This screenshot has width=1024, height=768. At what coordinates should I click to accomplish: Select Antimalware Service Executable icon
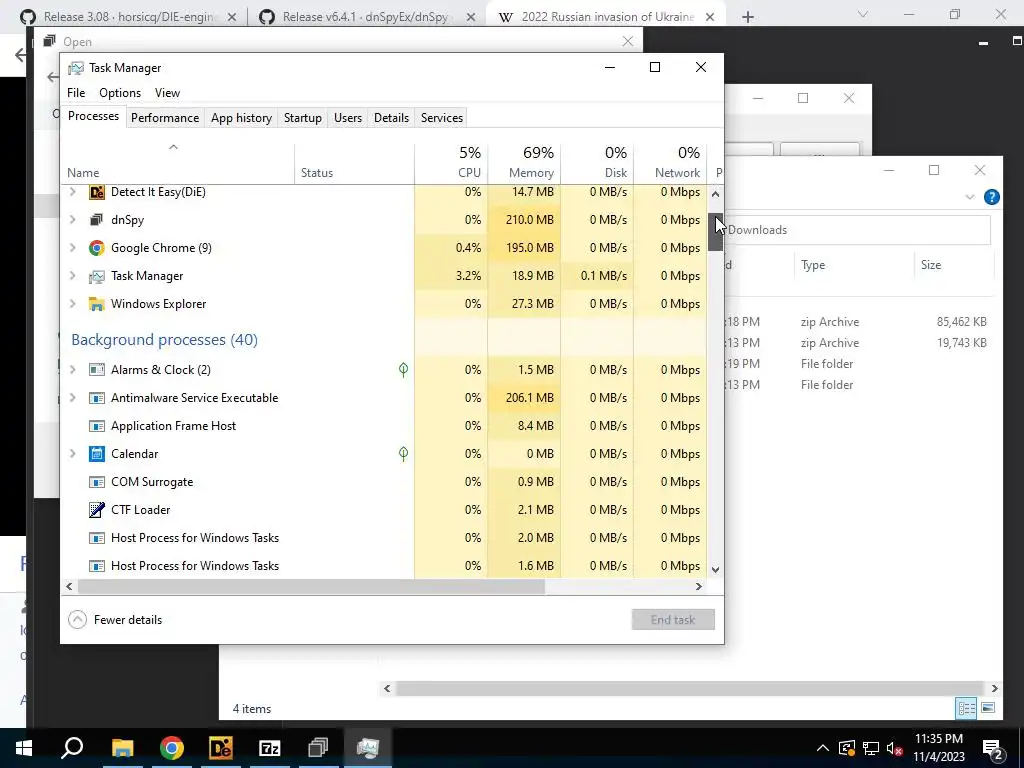click(x=97, y=398)
